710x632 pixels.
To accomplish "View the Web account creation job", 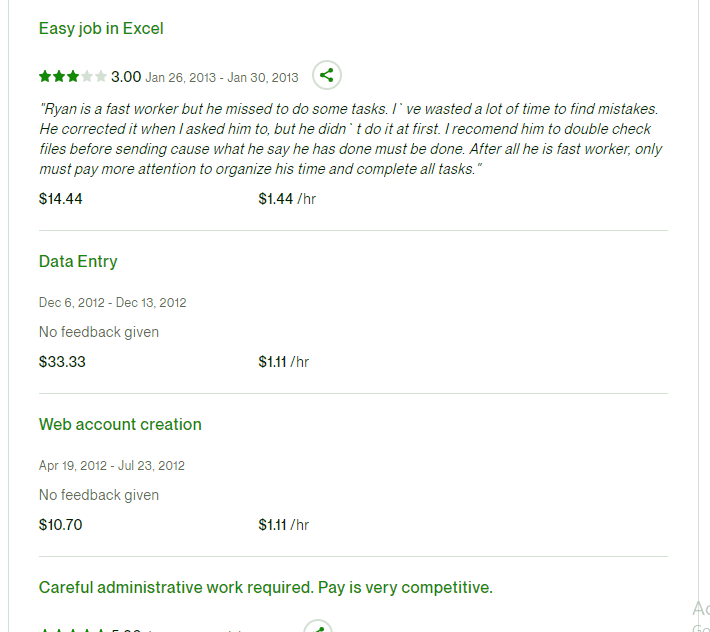I will [120, 424].
